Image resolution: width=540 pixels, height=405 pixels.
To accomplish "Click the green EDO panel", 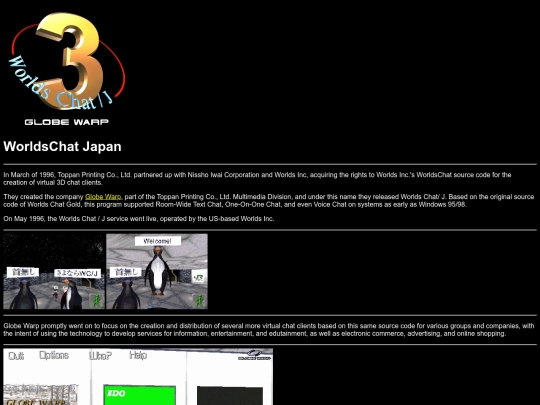I will tap(139, 395).
